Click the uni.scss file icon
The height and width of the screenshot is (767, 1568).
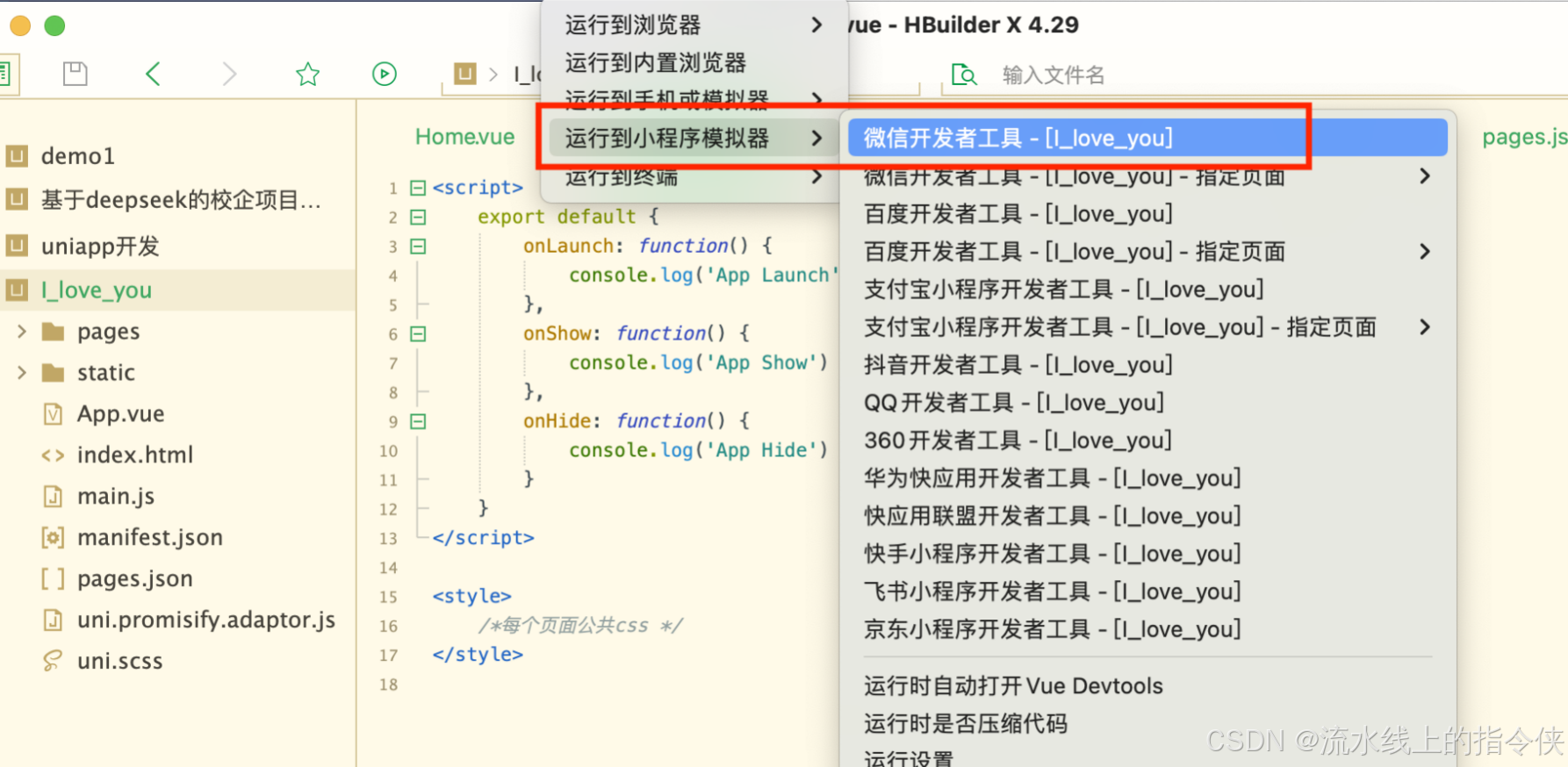click(x=54, y=661)
